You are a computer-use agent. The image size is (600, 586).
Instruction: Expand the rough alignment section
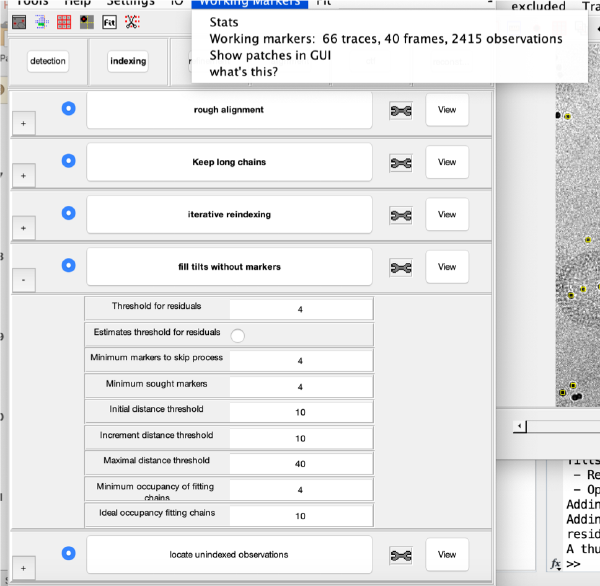click(24, 123)
